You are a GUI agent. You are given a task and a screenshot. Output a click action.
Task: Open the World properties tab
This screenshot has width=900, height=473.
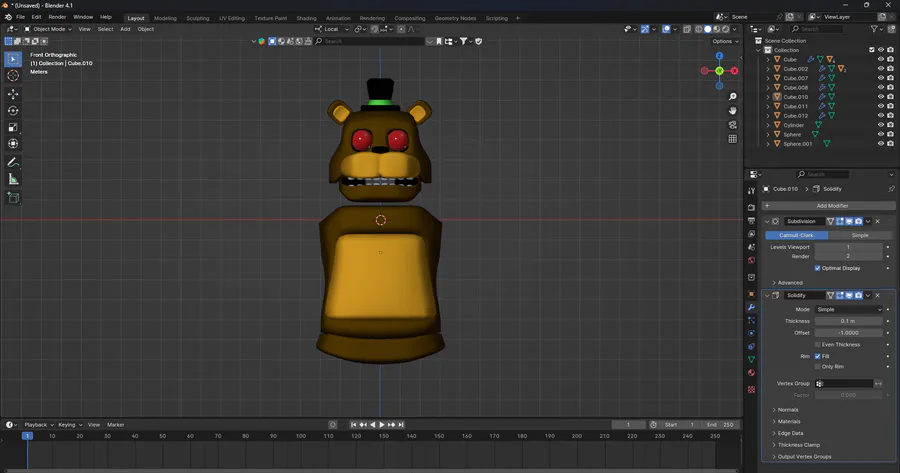tap(751, 261)
